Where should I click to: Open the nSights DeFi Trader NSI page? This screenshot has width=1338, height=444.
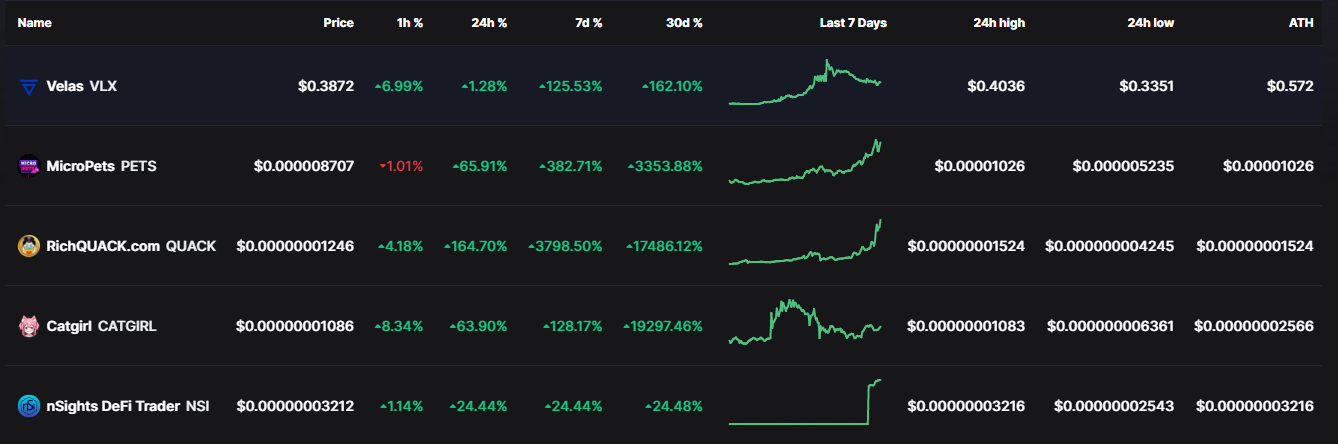tap(128, 406)
